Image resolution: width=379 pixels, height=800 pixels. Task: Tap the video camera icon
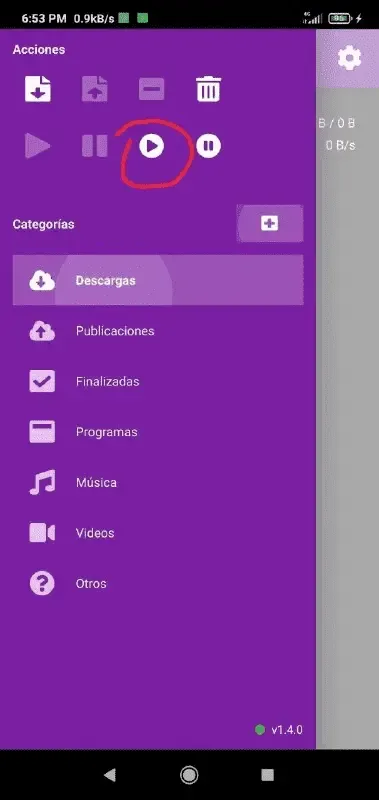(x=42, y=533)
